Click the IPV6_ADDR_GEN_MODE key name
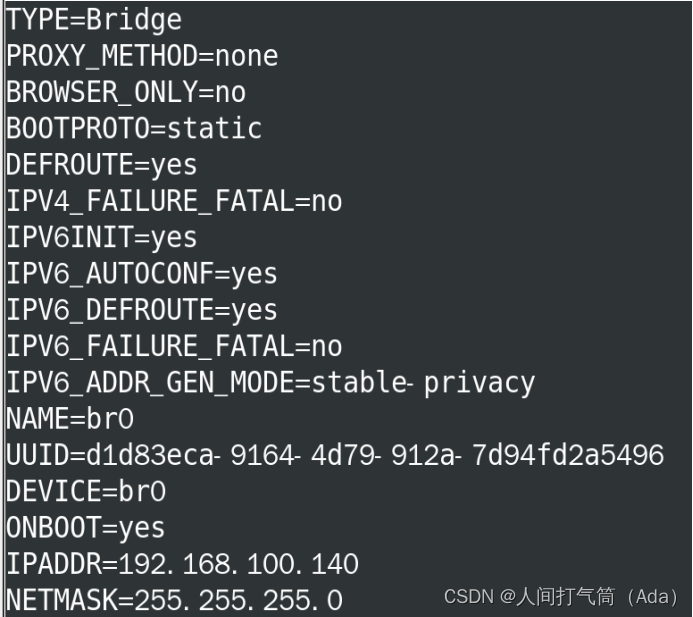The image size is (693, 617). pos(150,382)
